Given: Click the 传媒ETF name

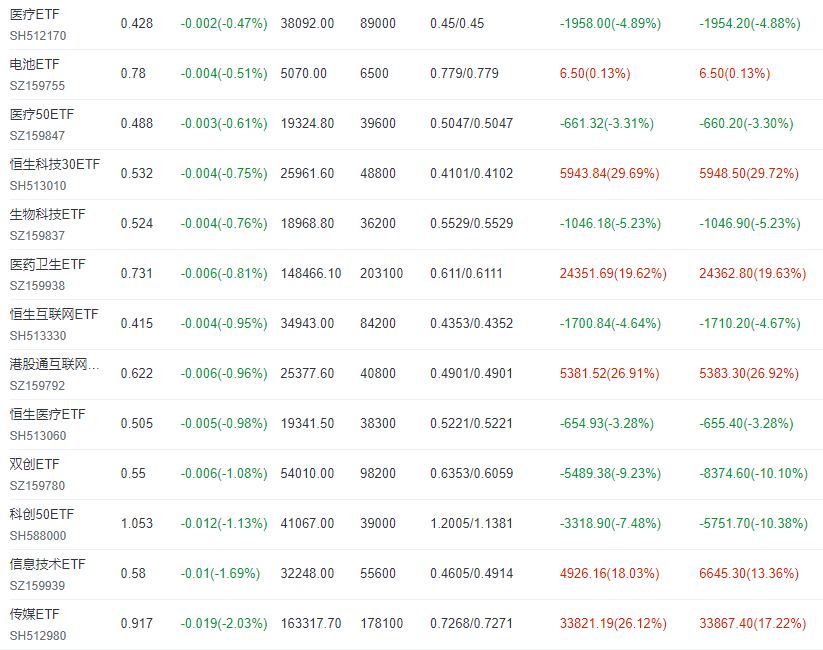Looking at the screenshot, I should [35, 614].
